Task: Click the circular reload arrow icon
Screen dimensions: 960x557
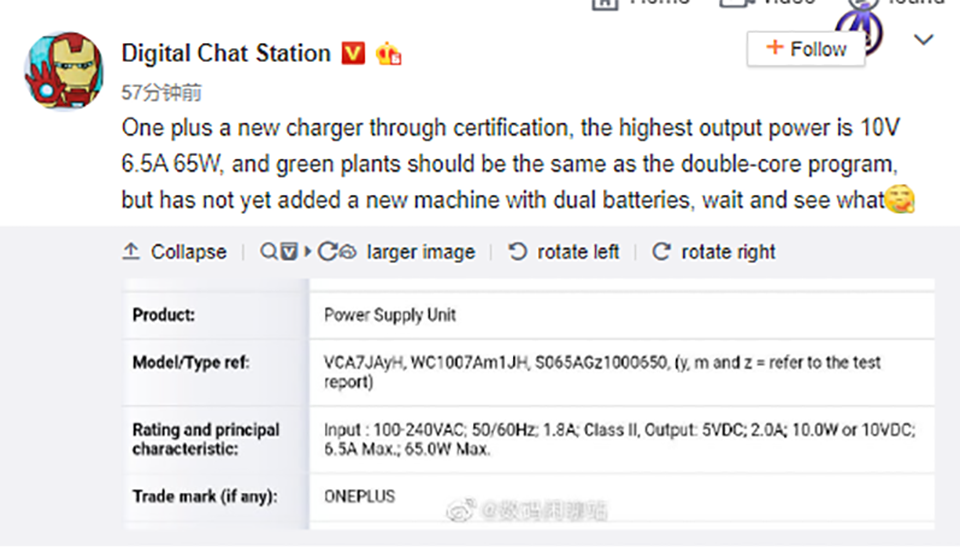Action: coord(327,252)
